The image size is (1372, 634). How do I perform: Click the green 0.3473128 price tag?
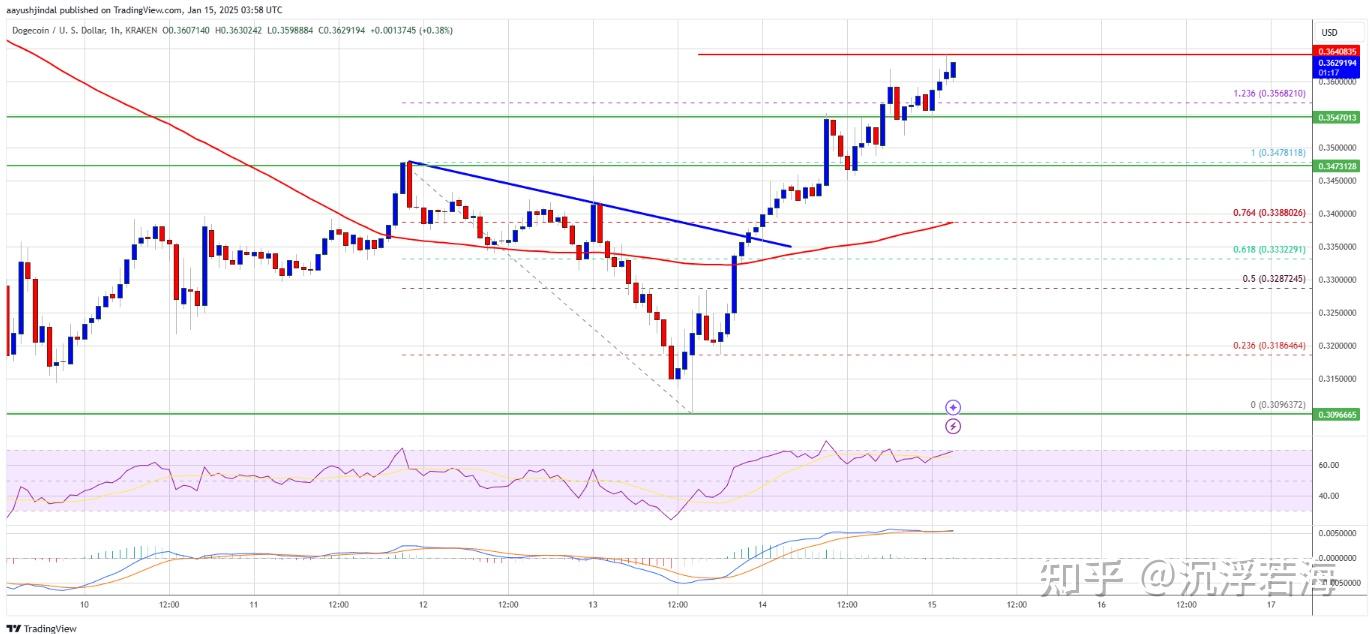click(1335, 165)
